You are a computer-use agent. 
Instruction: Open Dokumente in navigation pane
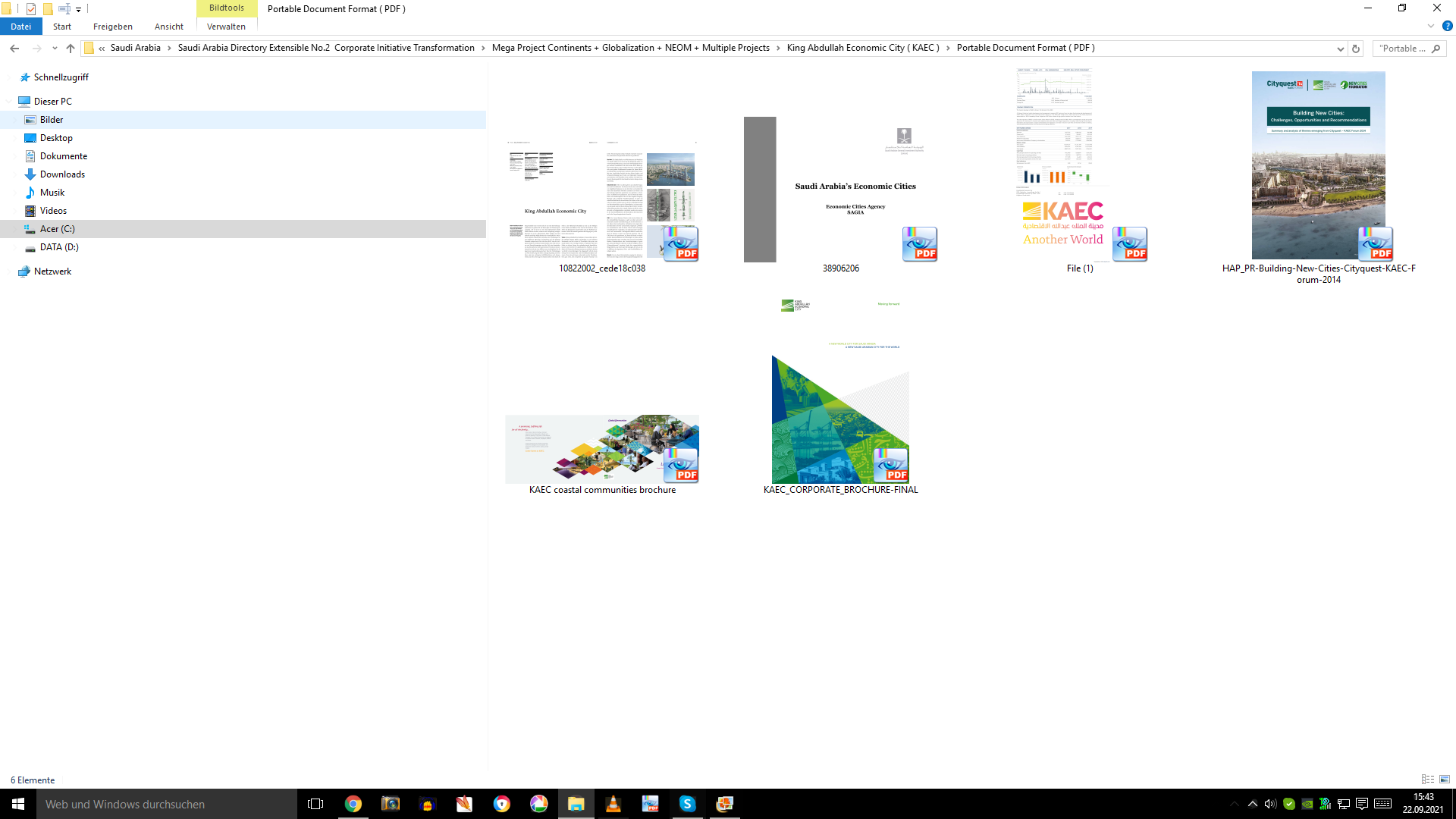[63, 156]
